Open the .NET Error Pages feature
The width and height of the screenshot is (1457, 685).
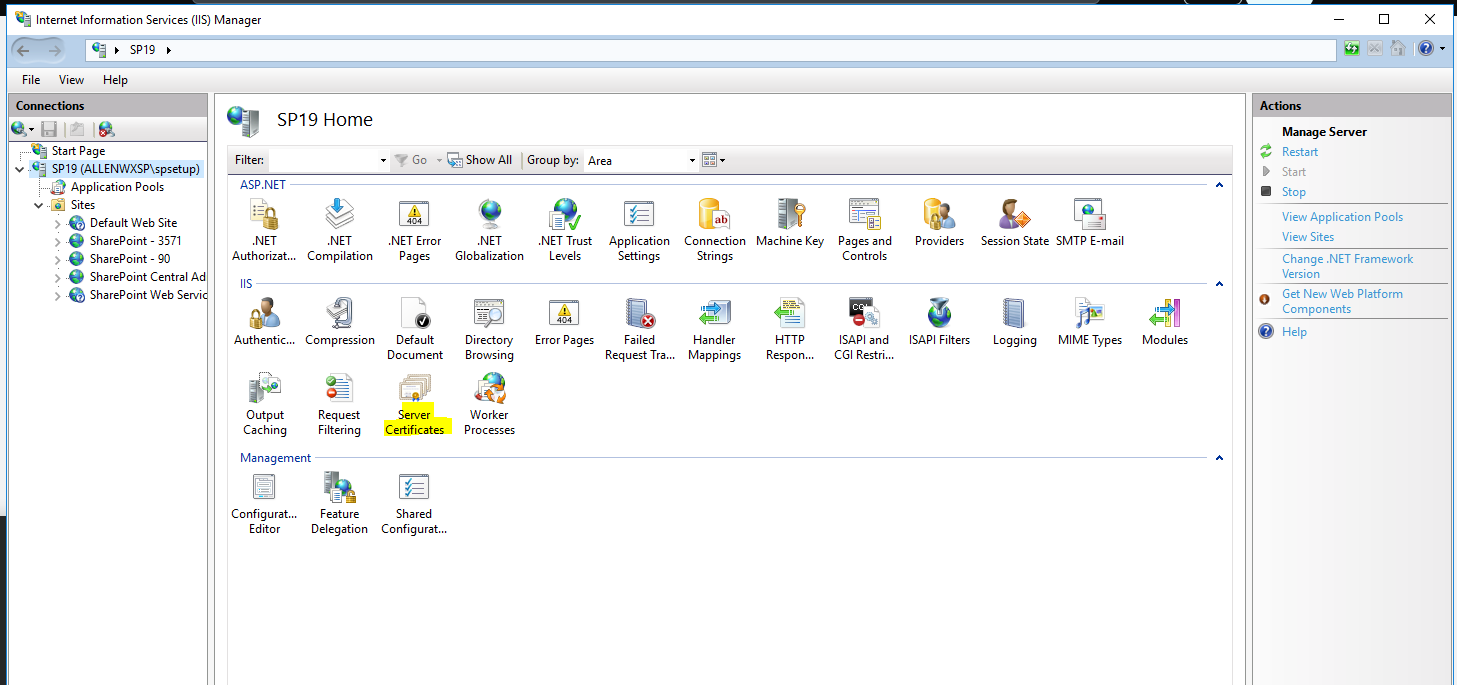414,230
